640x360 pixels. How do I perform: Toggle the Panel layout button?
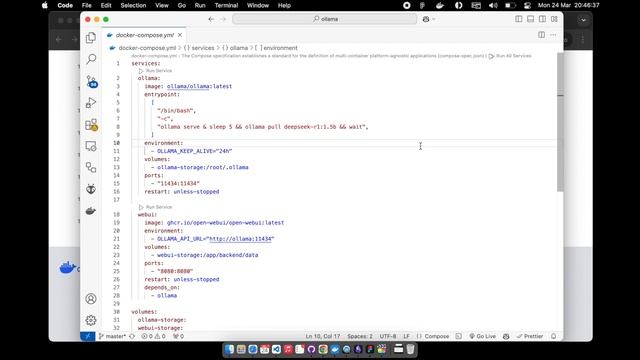coord(530,19)
